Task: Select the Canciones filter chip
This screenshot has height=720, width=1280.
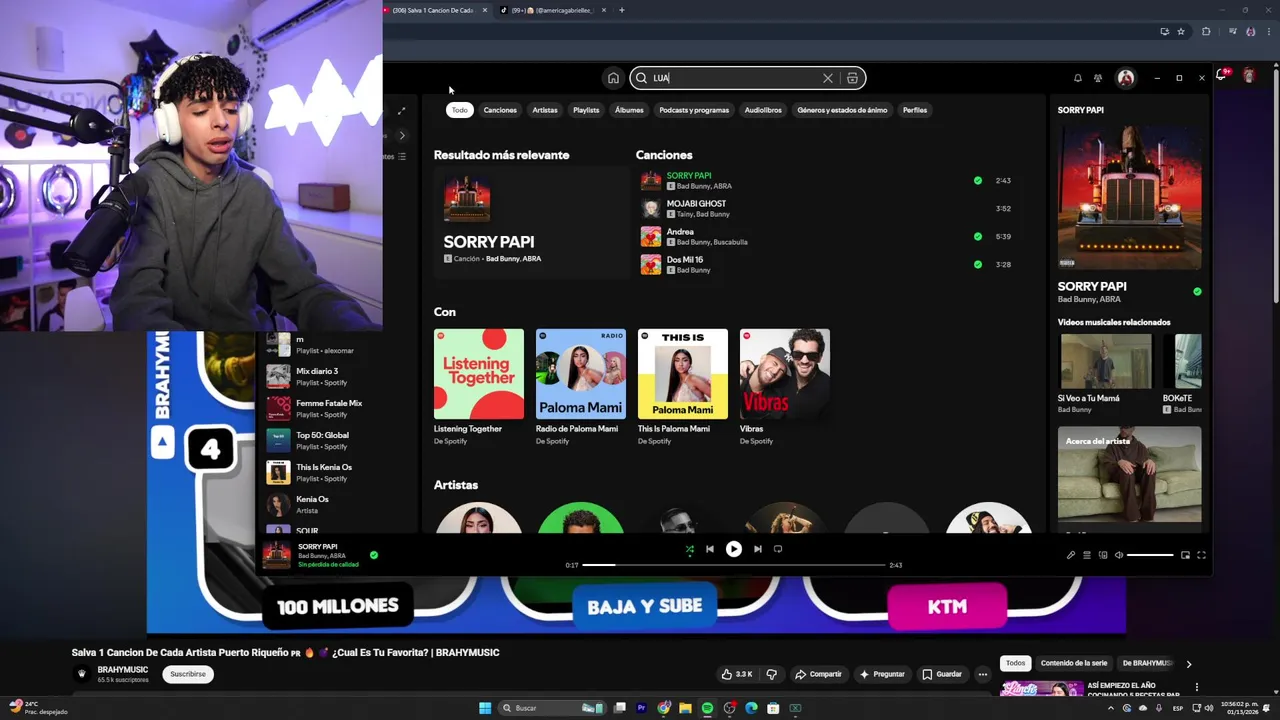Action: click(x=500, y=110)
